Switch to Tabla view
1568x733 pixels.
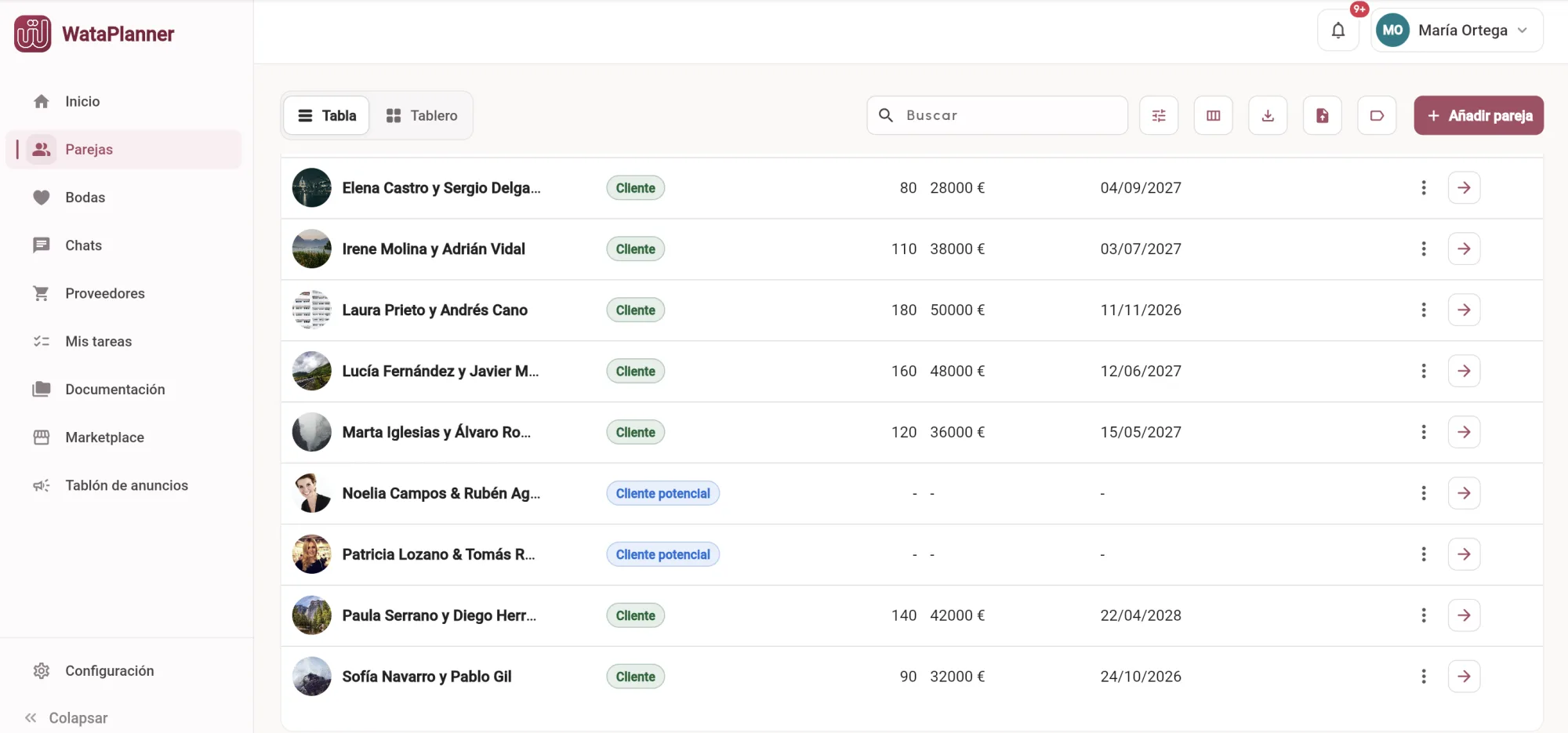326,115
